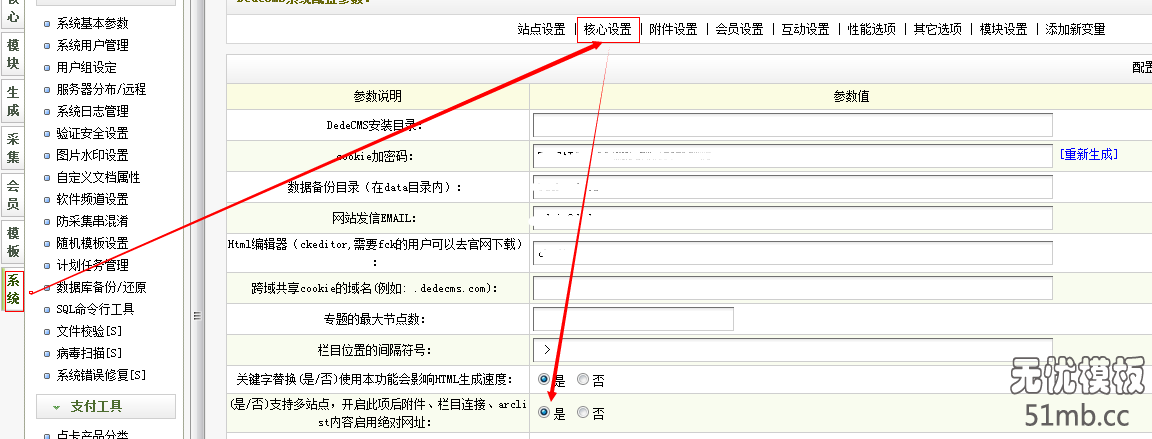
Task: Switch to the 会员 vertical tab
Action: pos(13,195)
